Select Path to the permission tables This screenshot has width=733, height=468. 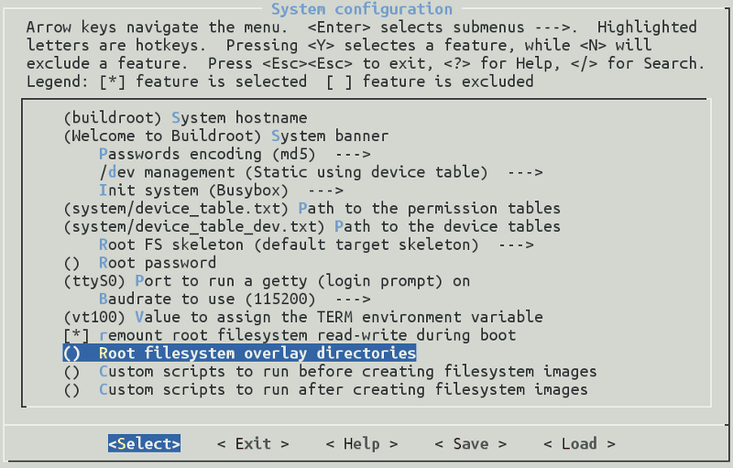coord(310,208)
